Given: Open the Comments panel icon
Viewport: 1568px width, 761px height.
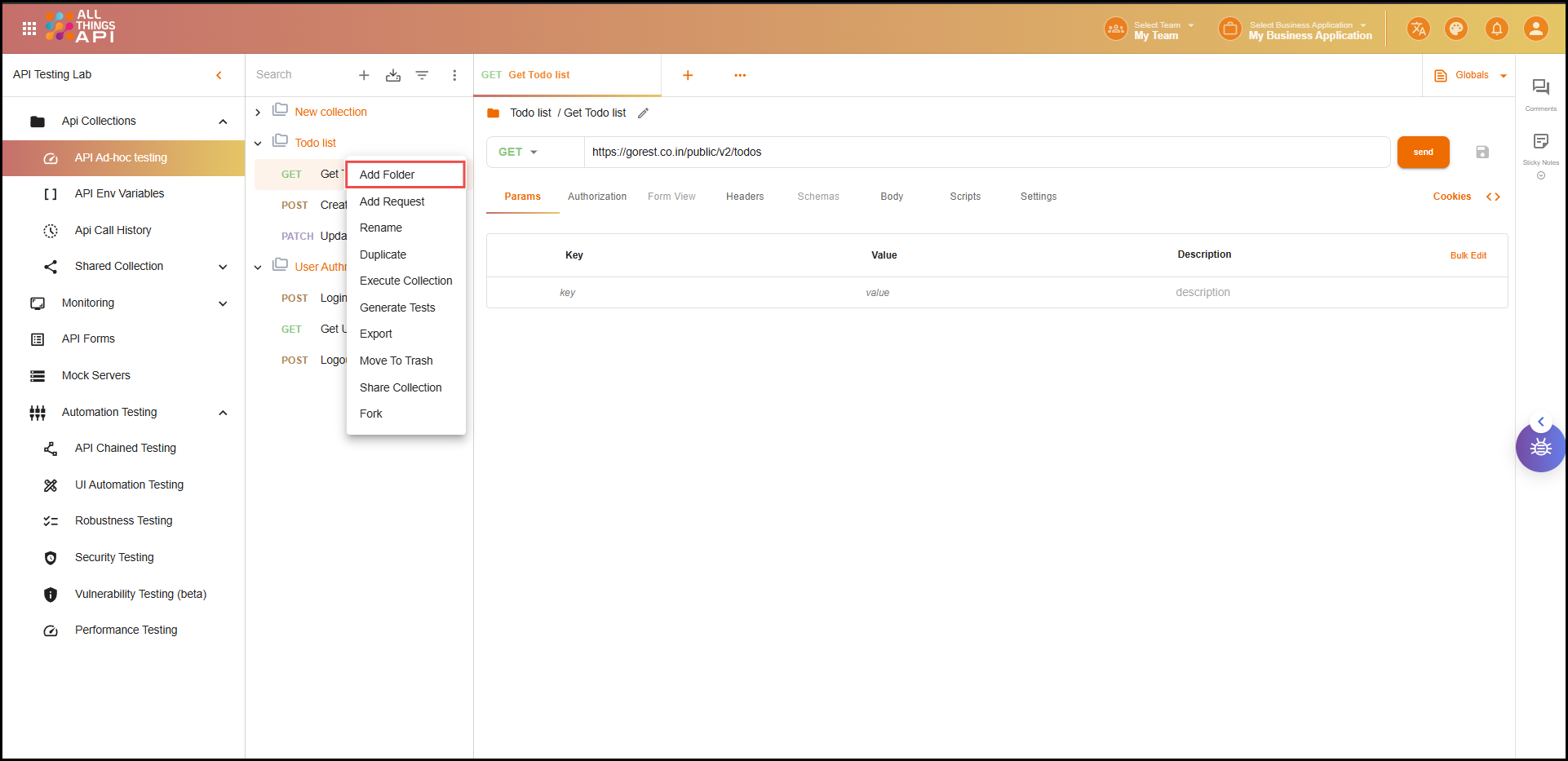Looking at the screenshot, I should click(1540, 88).
